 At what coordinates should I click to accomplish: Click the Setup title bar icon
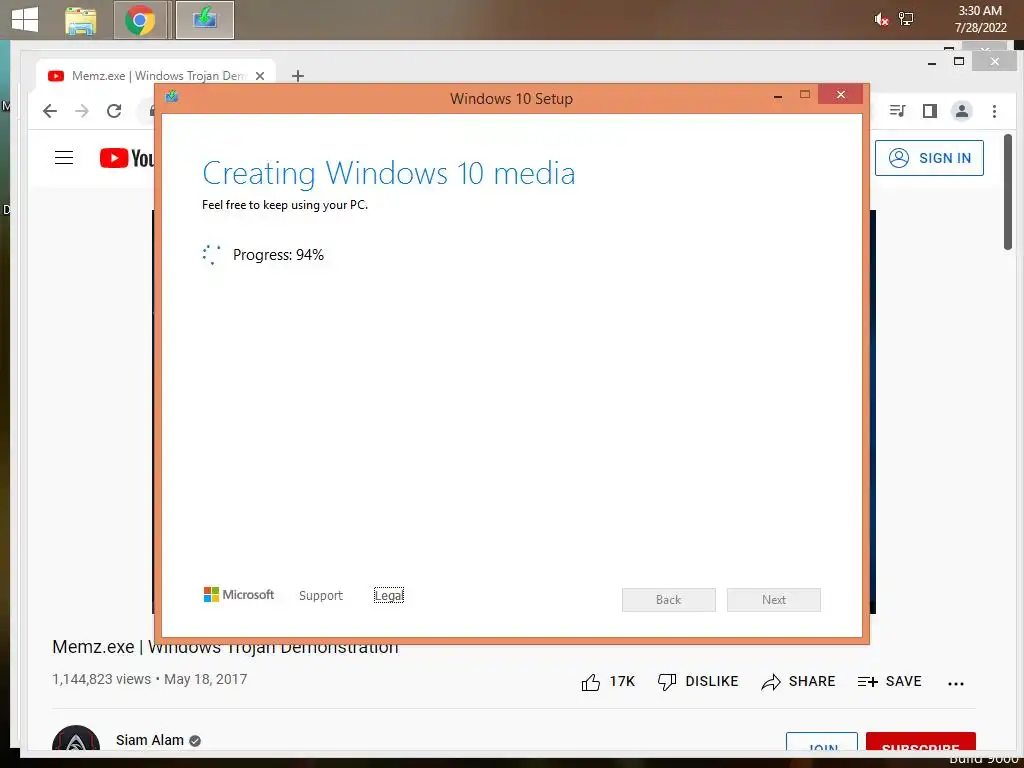coord(172,97)
